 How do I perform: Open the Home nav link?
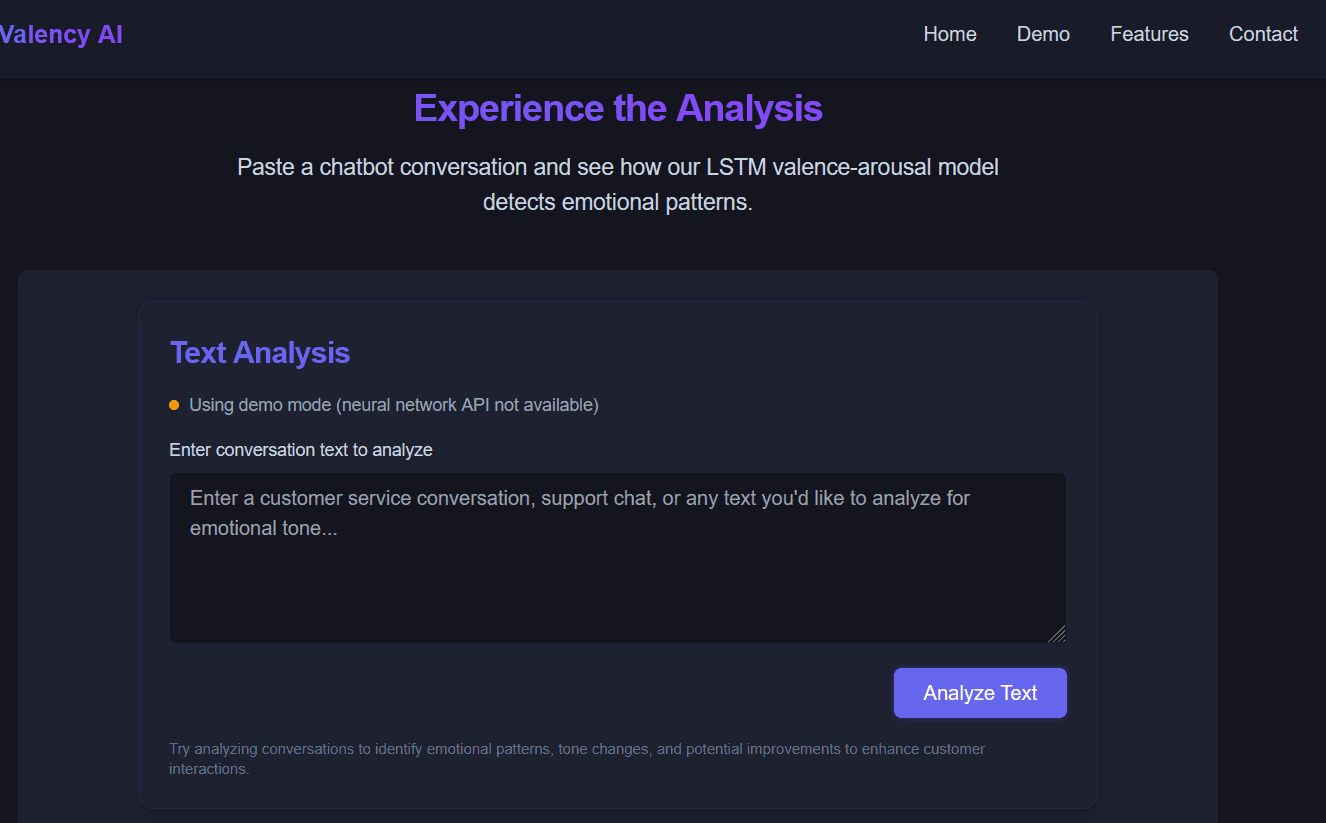pos(949,34)
